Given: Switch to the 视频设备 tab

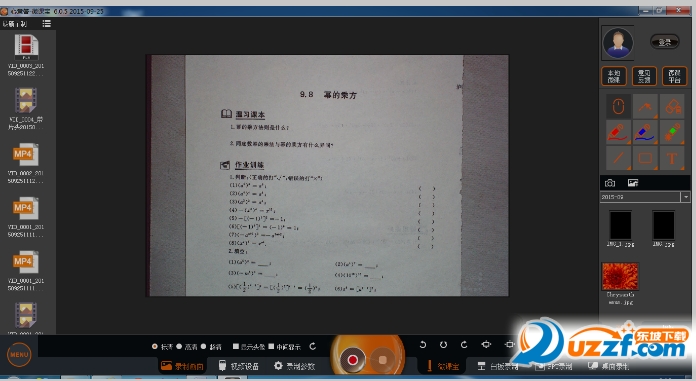Looking at the screenshot, I should point(239,366).
